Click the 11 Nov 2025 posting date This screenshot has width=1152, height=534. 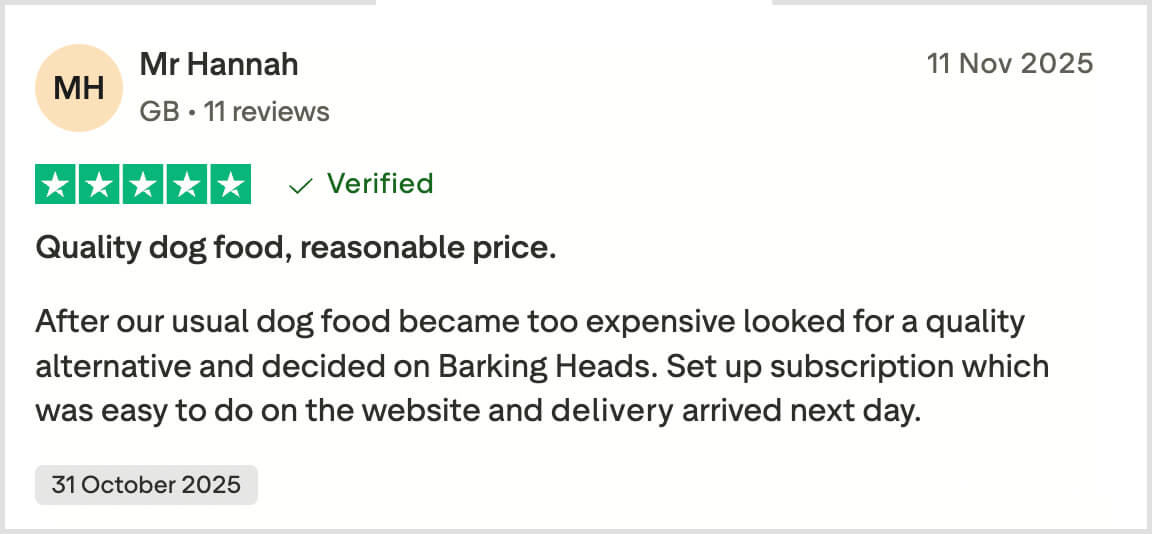click(x=1010, y=64)
